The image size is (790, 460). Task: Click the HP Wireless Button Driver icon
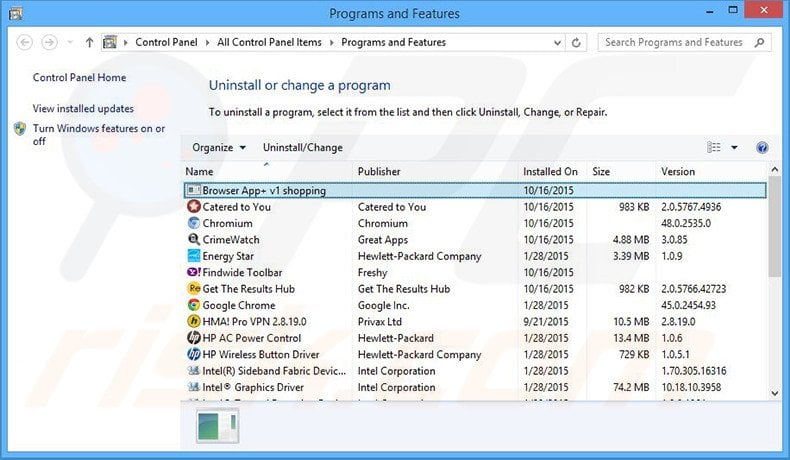[193, 354]
